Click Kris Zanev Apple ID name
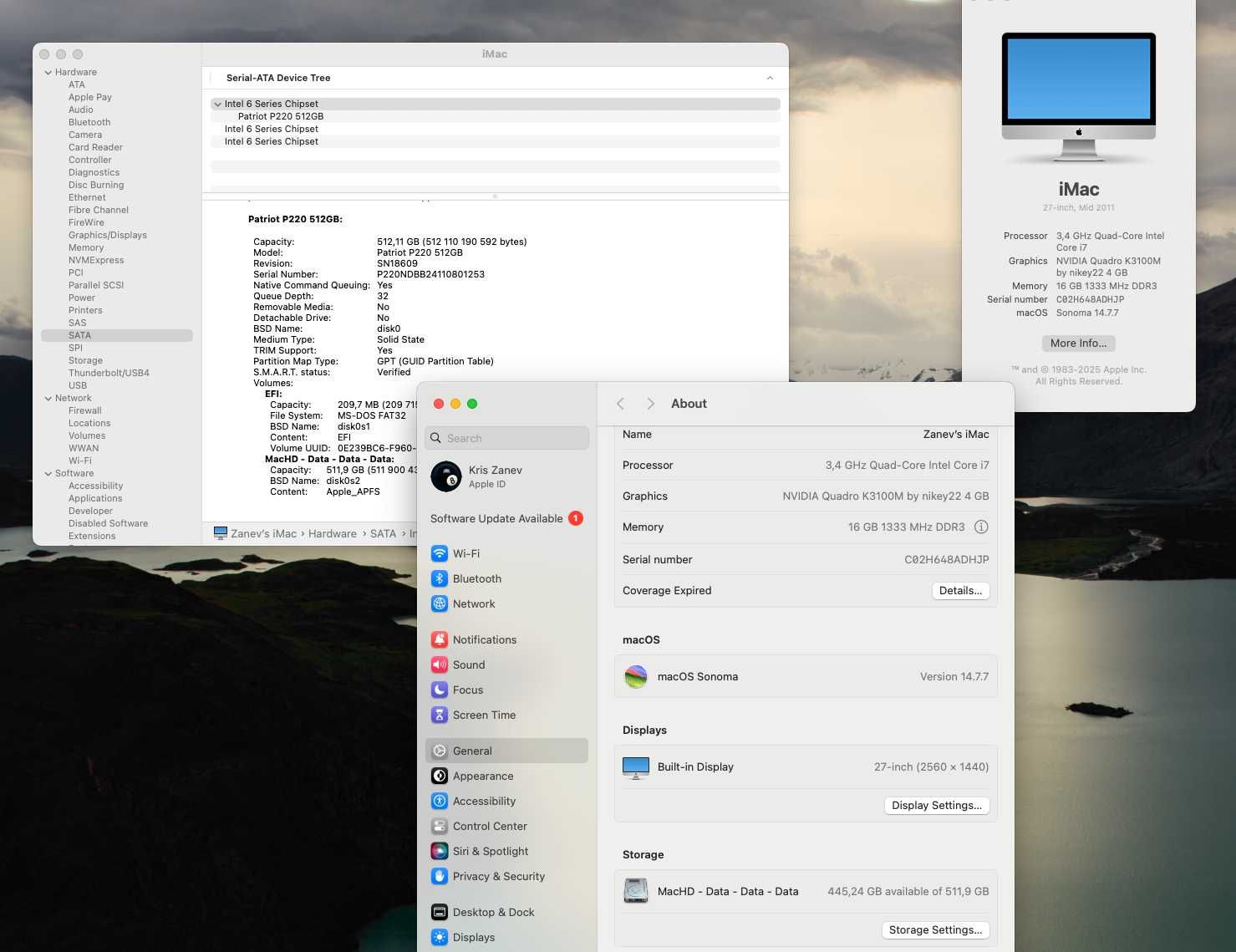The height and width of the screenshot is (952, 1236). tap(496, 470)
